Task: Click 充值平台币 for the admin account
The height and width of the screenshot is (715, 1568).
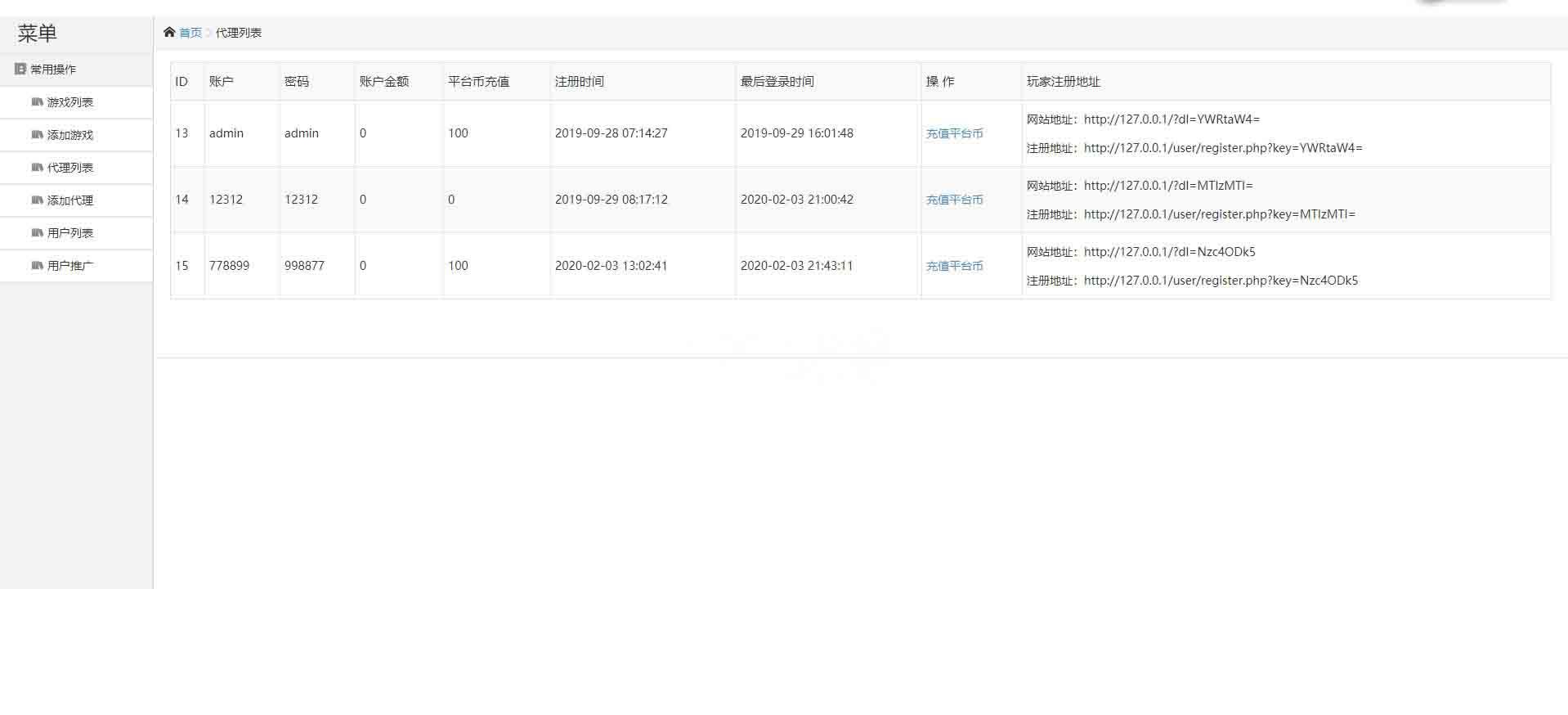Action: point(954,133)
